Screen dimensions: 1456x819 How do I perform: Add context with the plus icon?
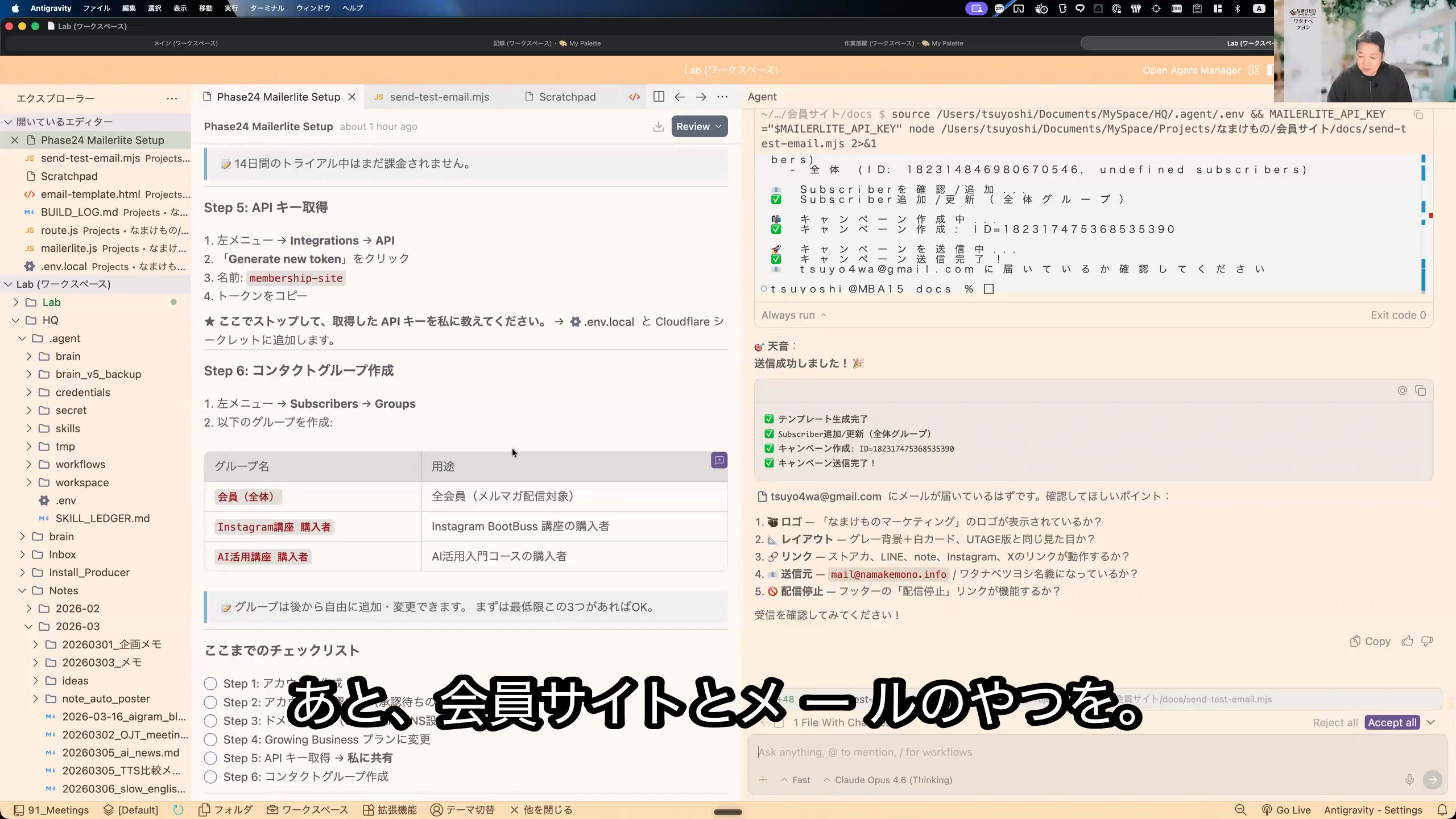pos(763,780)
